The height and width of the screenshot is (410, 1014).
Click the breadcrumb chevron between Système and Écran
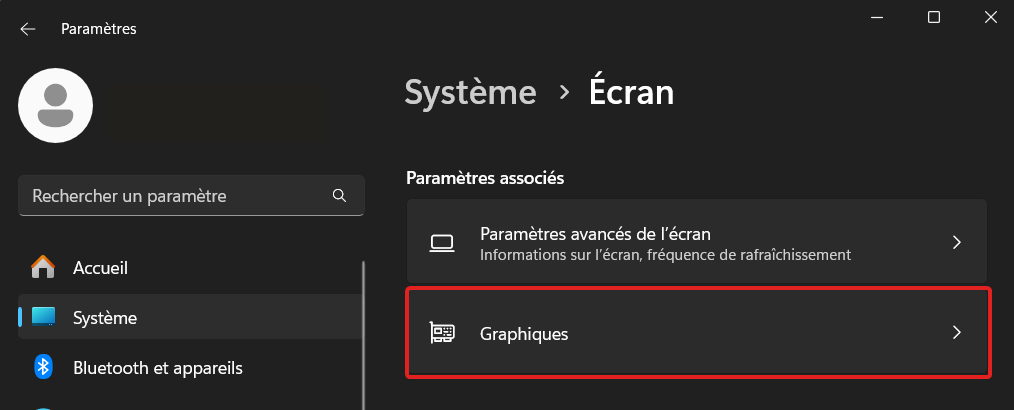coord(564,93)
